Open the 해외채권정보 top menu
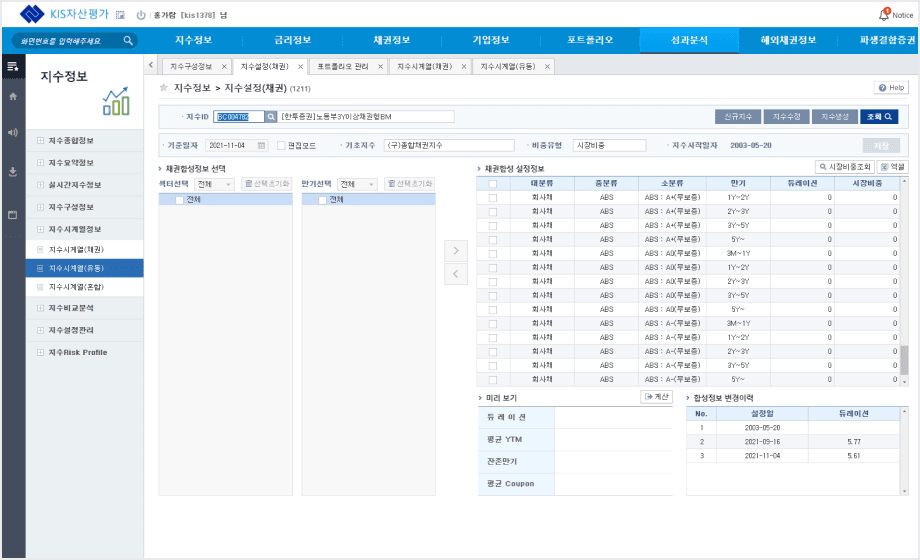The image size is (920, 560). tap(788, 41)
